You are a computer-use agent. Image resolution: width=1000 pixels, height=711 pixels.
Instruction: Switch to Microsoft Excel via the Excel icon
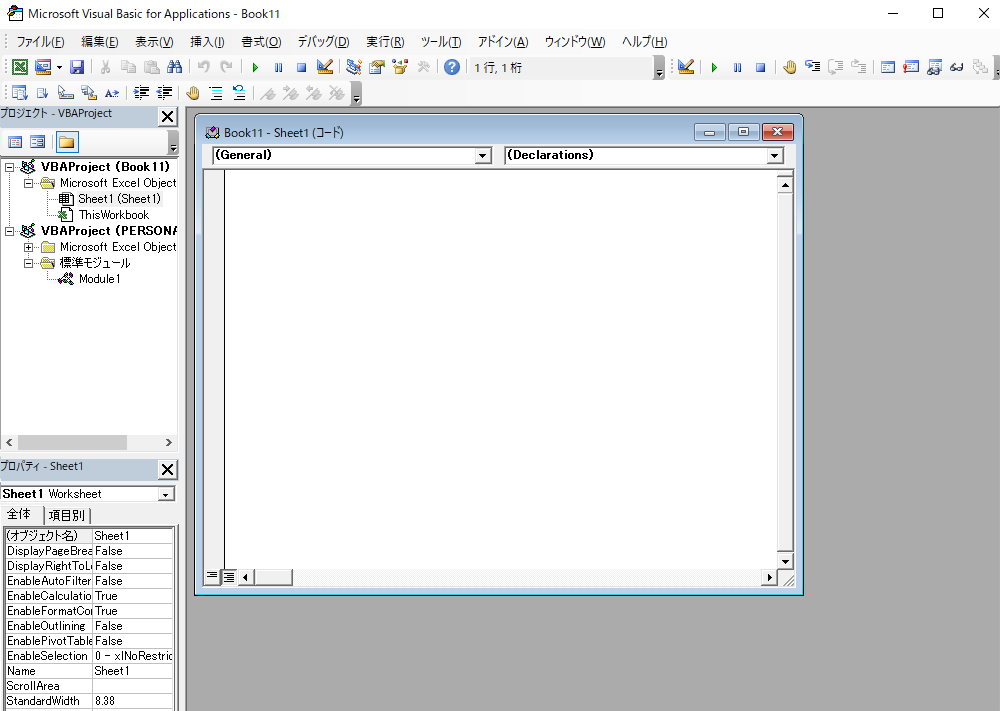(x=20, y=67)
